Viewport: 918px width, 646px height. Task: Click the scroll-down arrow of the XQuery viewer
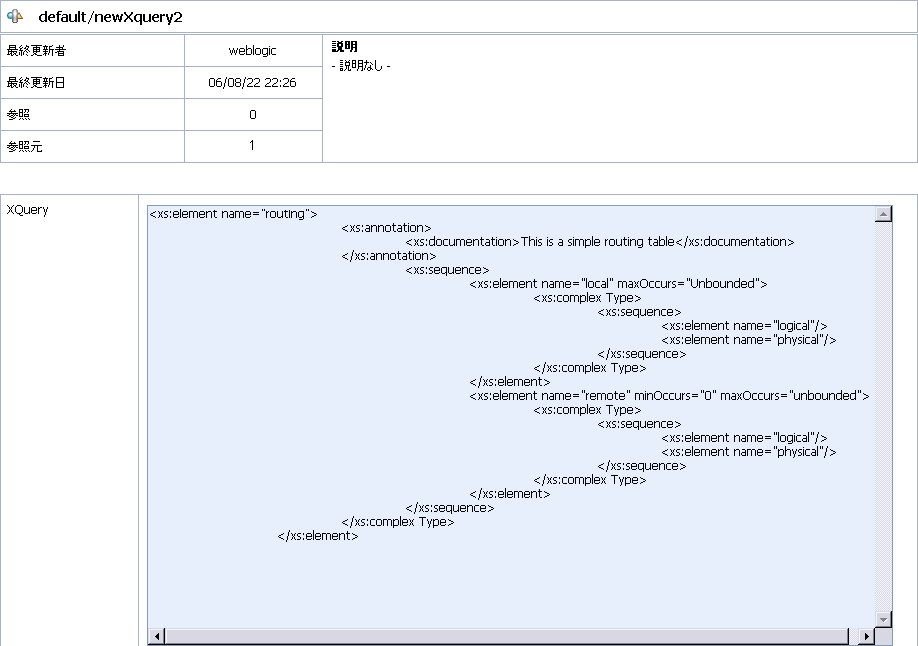click(x=882, y=617)
